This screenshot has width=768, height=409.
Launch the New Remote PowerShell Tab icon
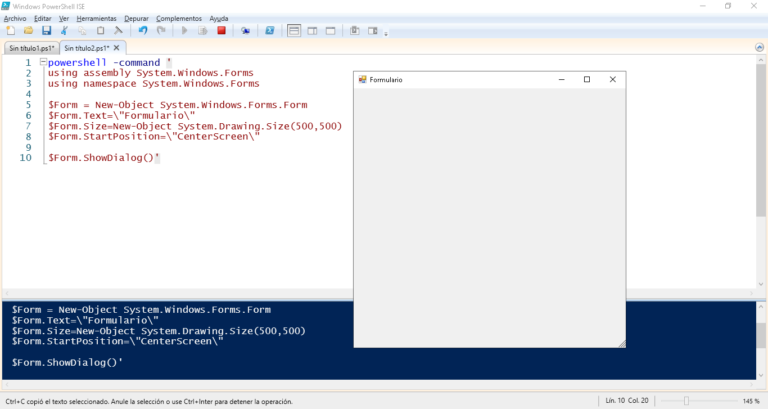coord(245,31)
